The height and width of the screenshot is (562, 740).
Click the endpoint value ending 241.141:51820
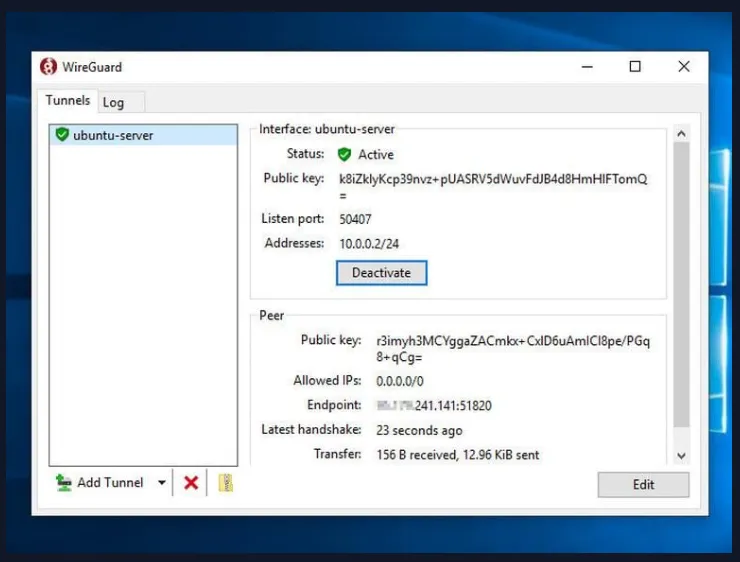pyautogui.click(x=434, y=405)
